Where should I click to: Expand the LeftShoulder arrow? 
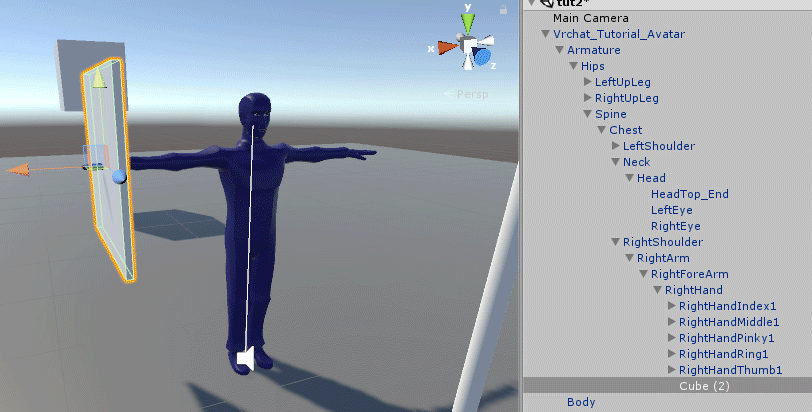[x=616, y=146]
